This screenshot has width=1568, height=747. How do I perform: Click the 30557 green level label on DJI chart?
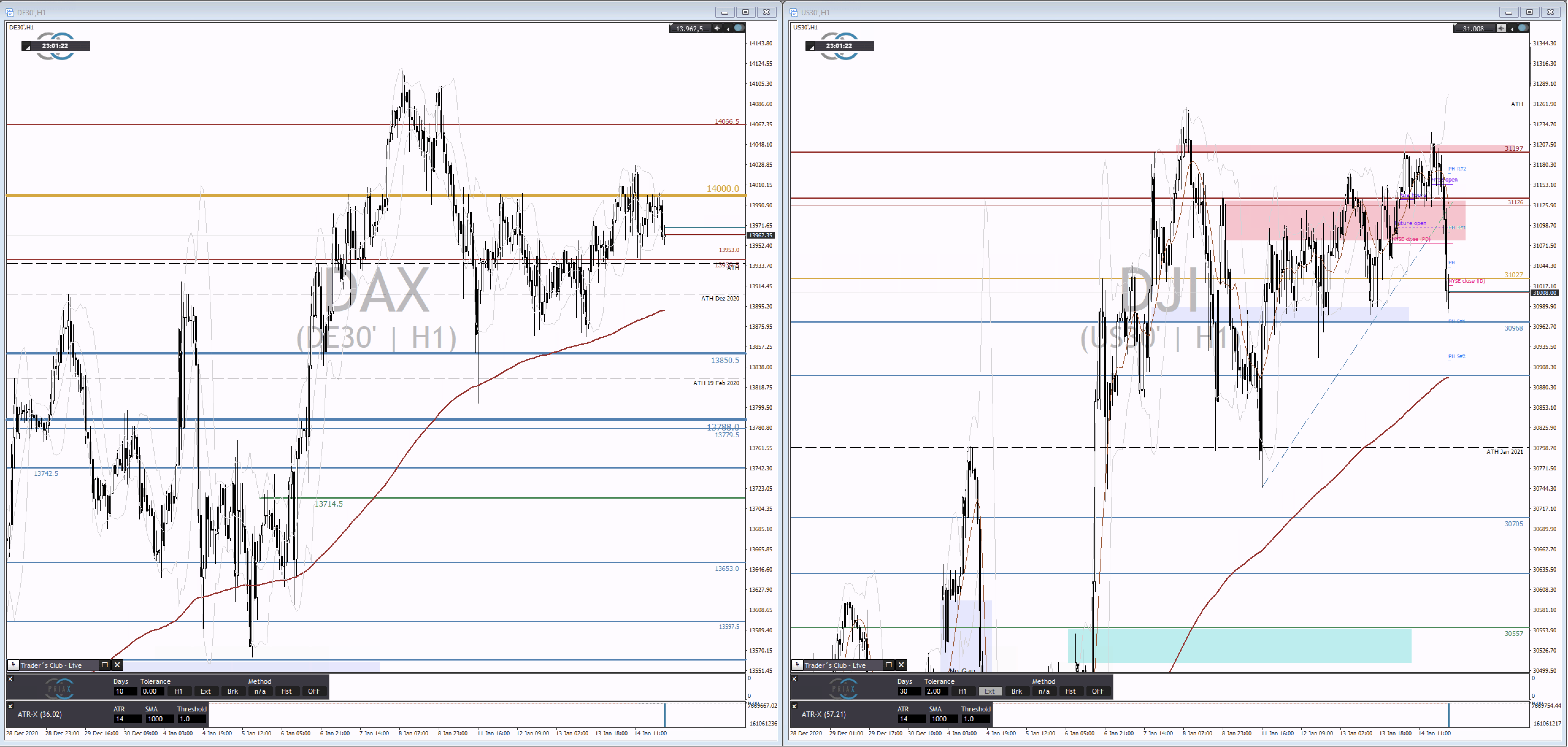click(x=1514, y=633)
